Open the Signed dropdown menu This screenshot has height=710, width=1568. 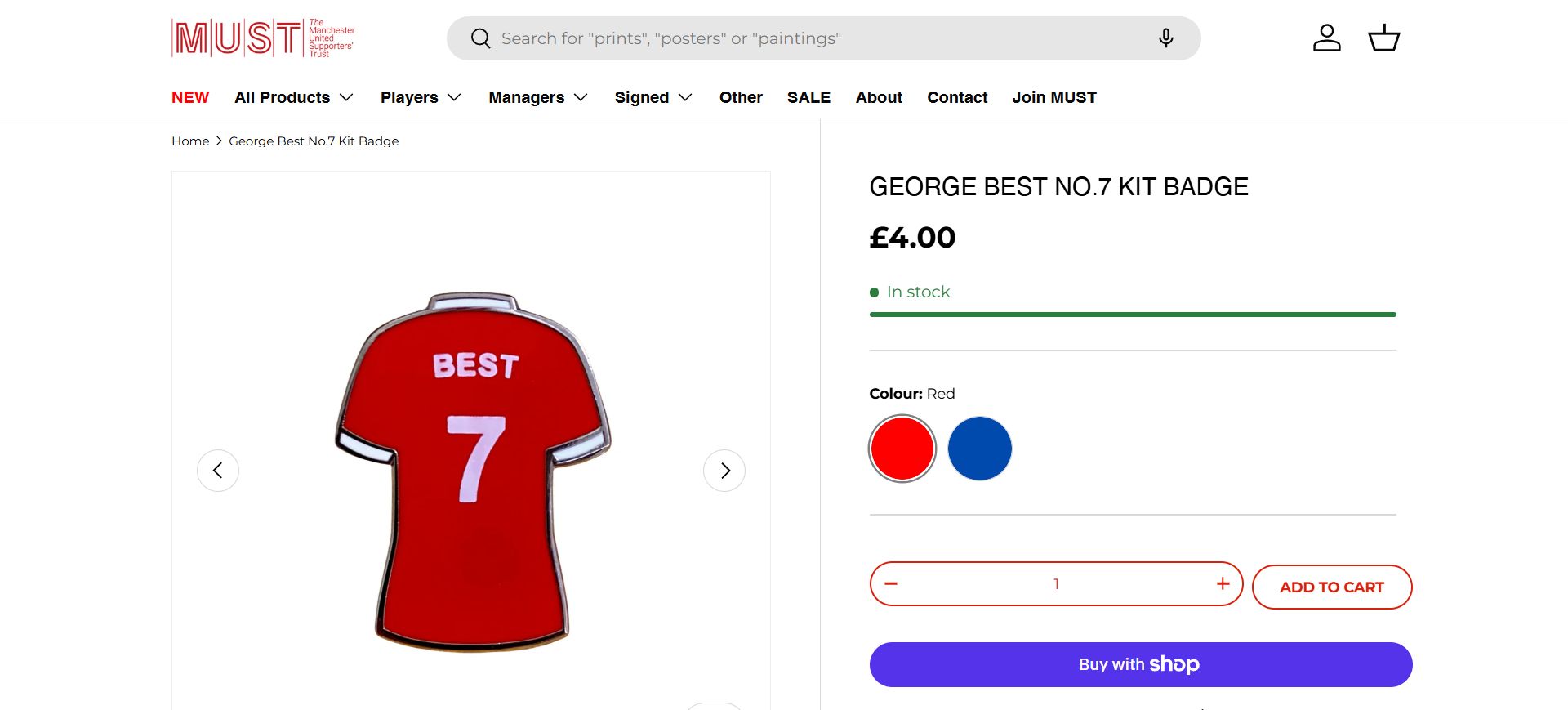point(653,97)
